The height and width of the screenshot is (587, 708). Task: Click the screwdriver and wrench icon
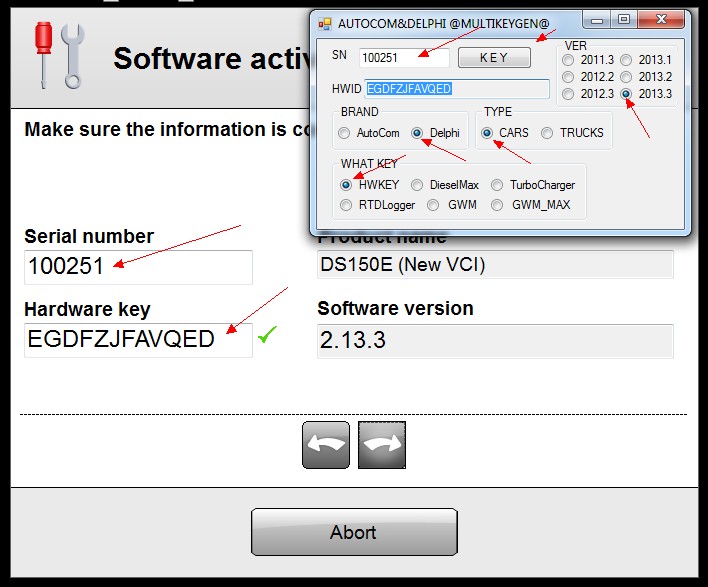click(60, 55)
